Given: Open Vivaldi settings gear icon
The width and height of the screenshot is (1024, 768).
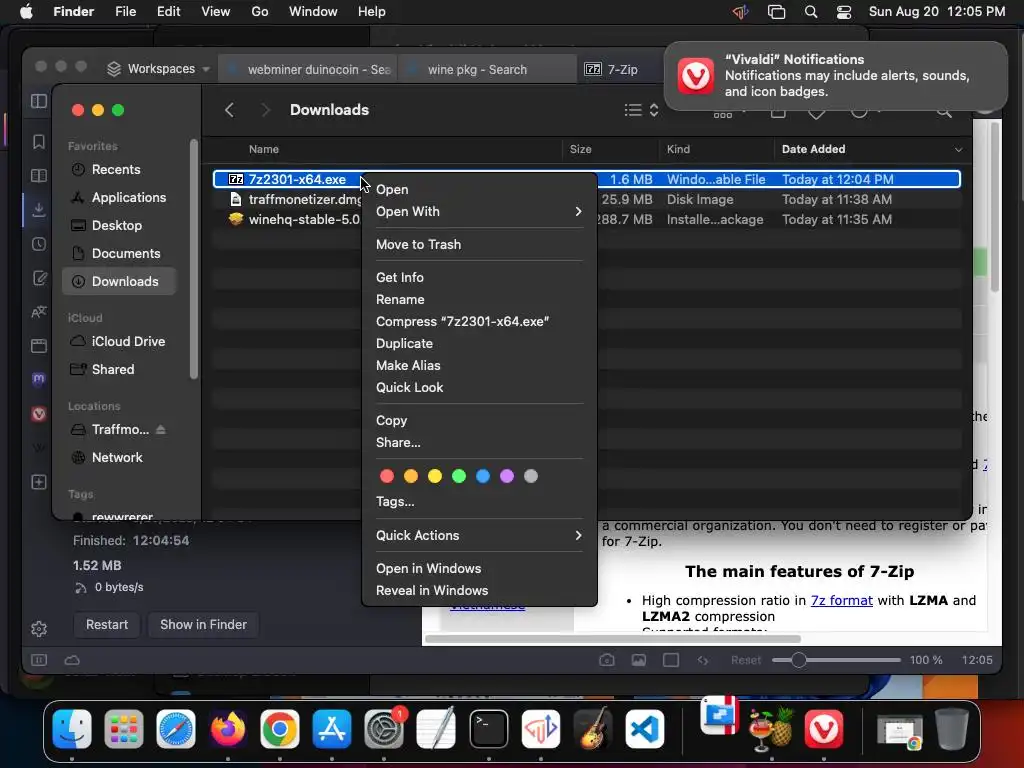Looking at the screenshot, I should click(39, 629).
